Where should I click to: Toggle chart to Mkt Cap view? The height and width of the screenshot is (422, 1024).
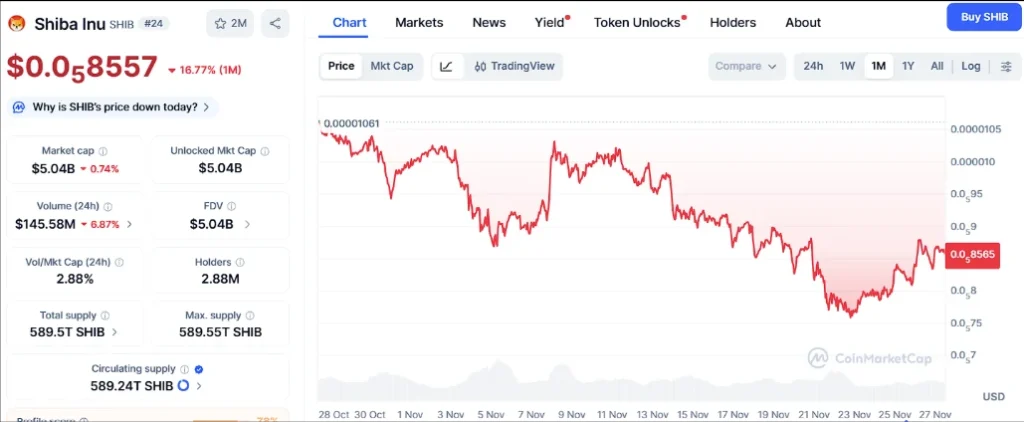[392, 66]
